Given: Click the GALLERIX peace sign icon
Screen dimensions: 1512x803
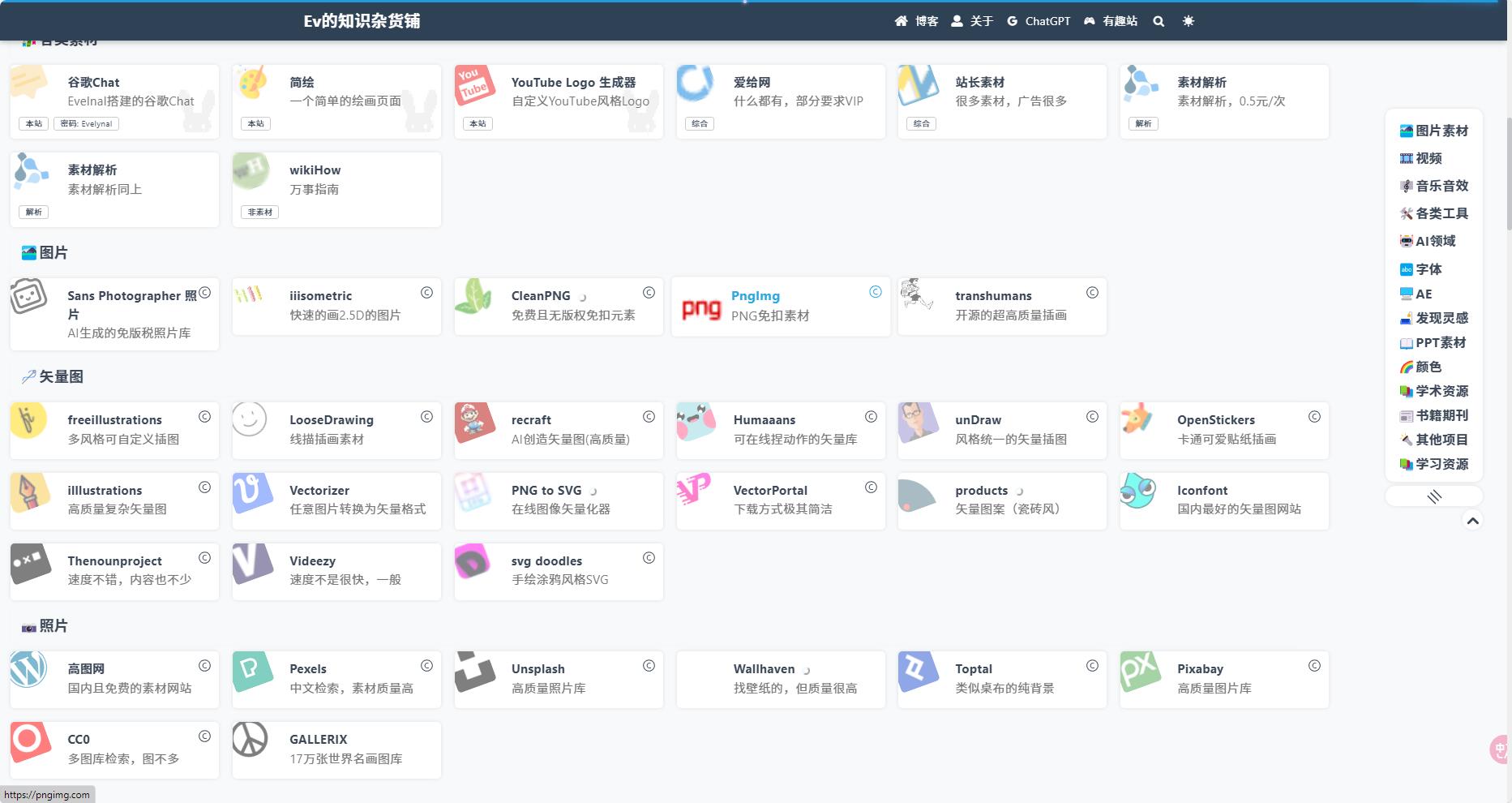Looking at the screenshot, I should pyautogui.click(x=250, y=740).
